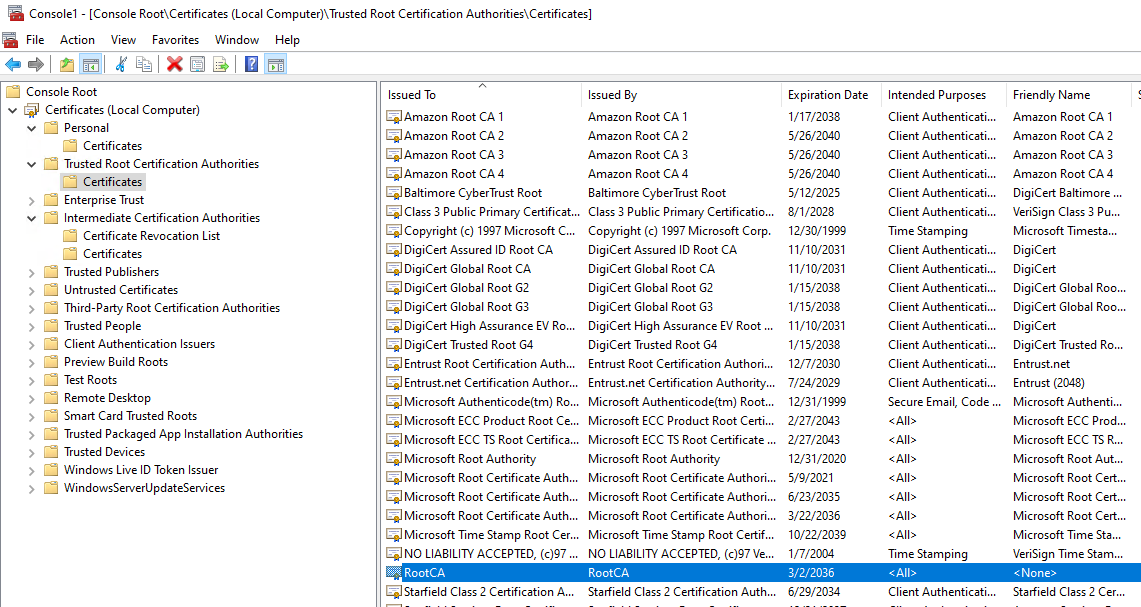Image resolution: width=1141 pixels, height=607 pixels.
Task: Click the Copy icon in toolbar
Action: point(144,65)
